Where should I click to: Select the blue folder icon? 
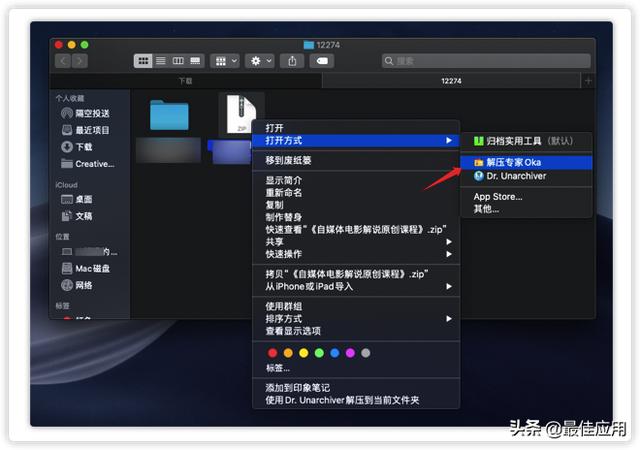tap(169, 115)
